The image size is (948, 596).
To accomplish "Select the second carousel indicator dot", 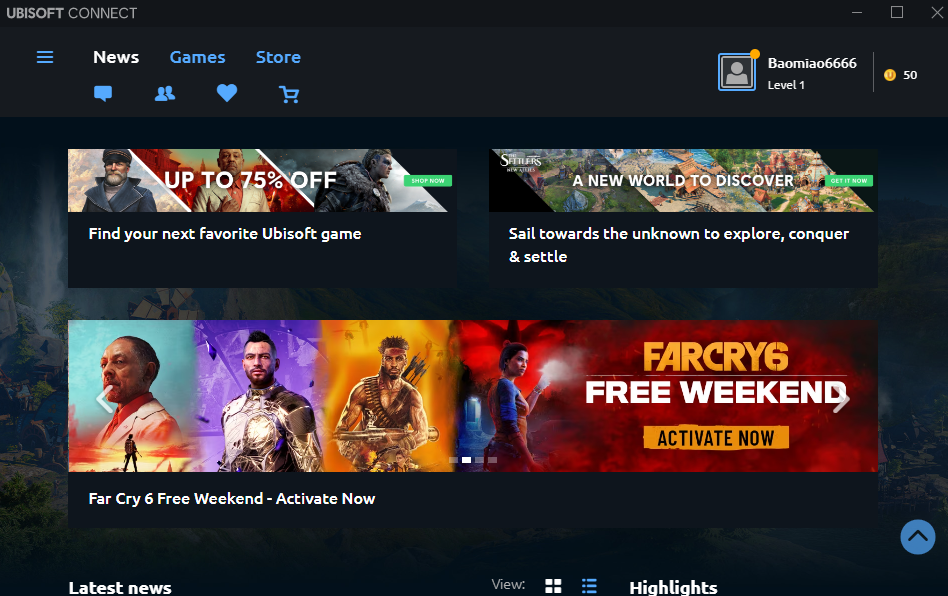I will [x=466, y=460].
